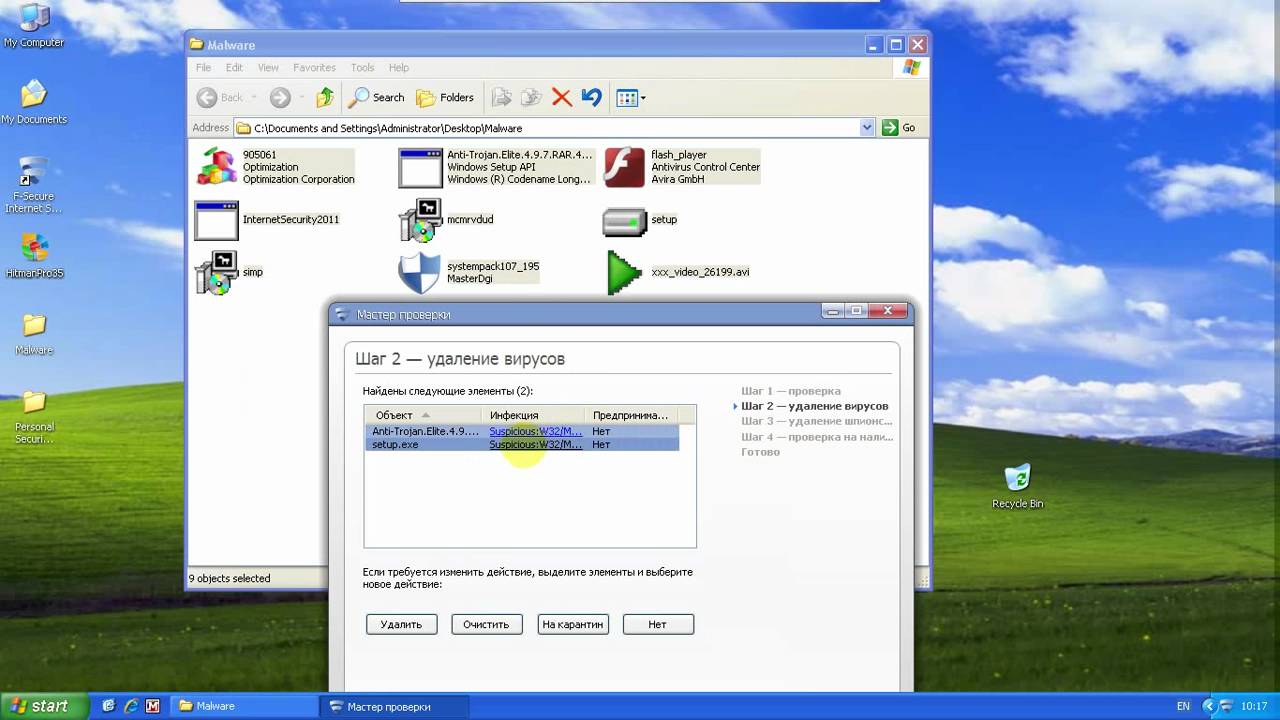Open the Search pane in Explorer
1280x720 pixels.
(x=377, y=97)
